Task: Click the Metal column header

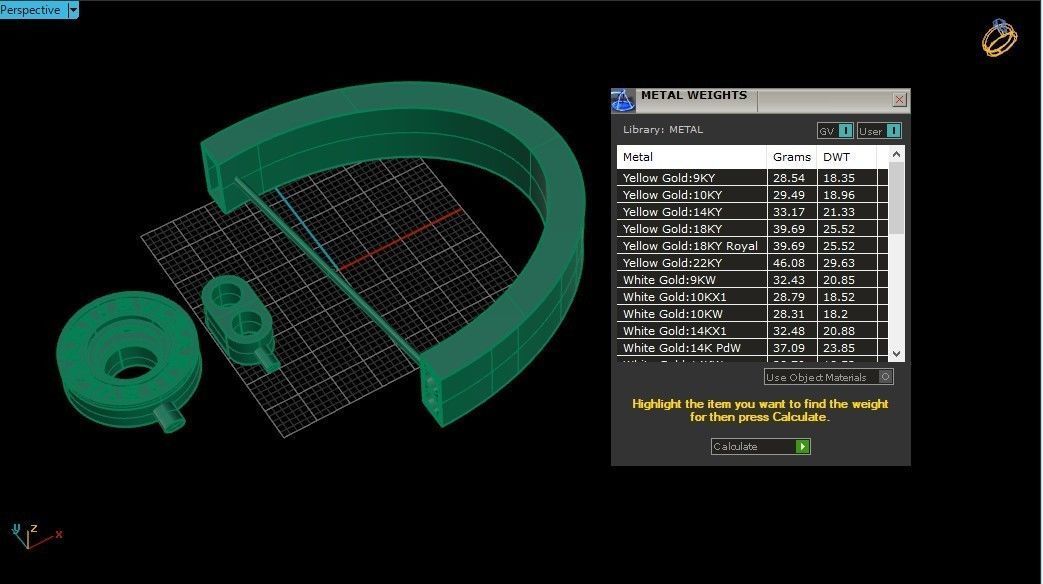Action: coord(692,157)
